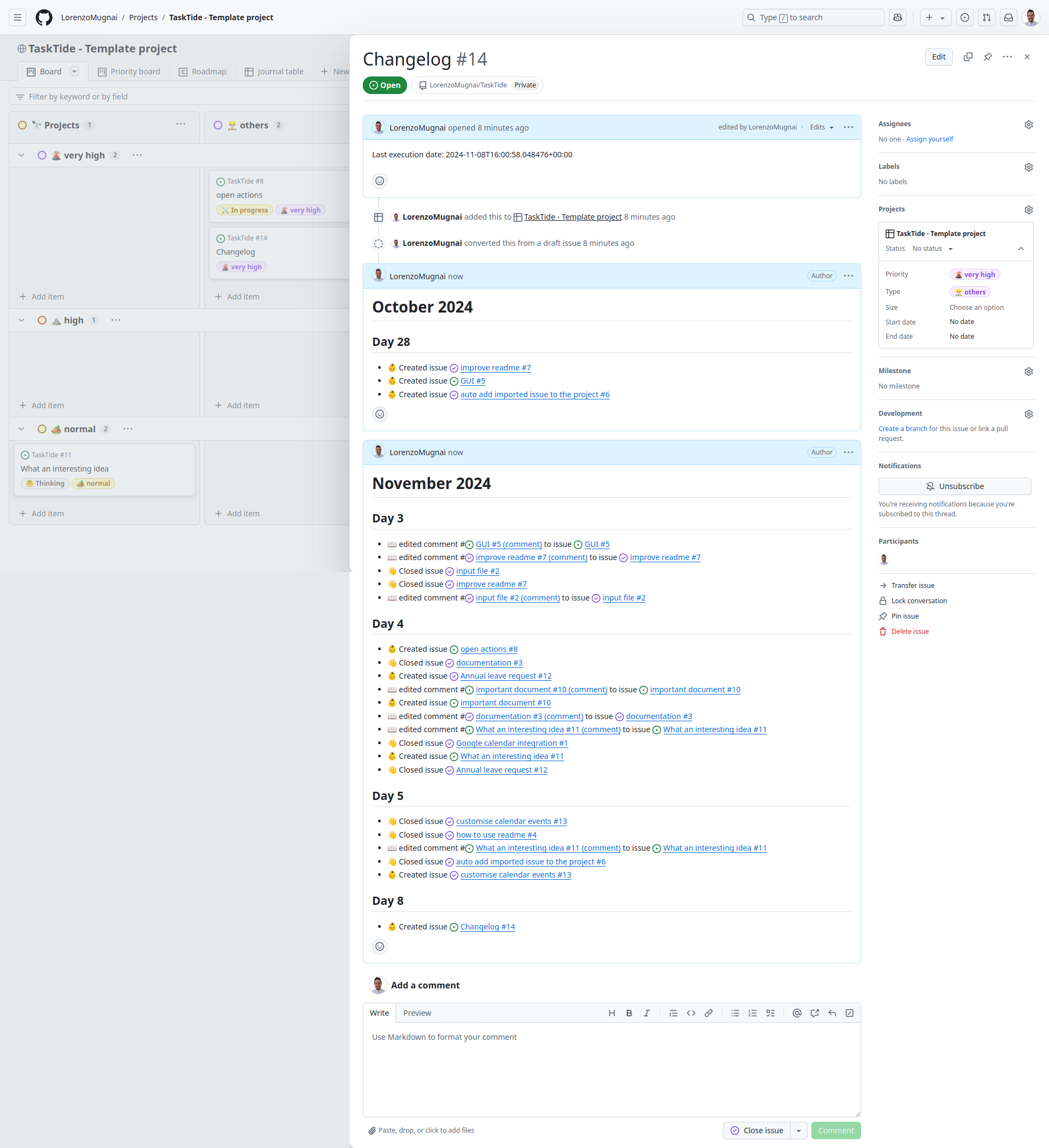The width and height of the screenshot is (1049, 1148).
Task: Click the copy issue link icon
Action: (x=967, y=57)
